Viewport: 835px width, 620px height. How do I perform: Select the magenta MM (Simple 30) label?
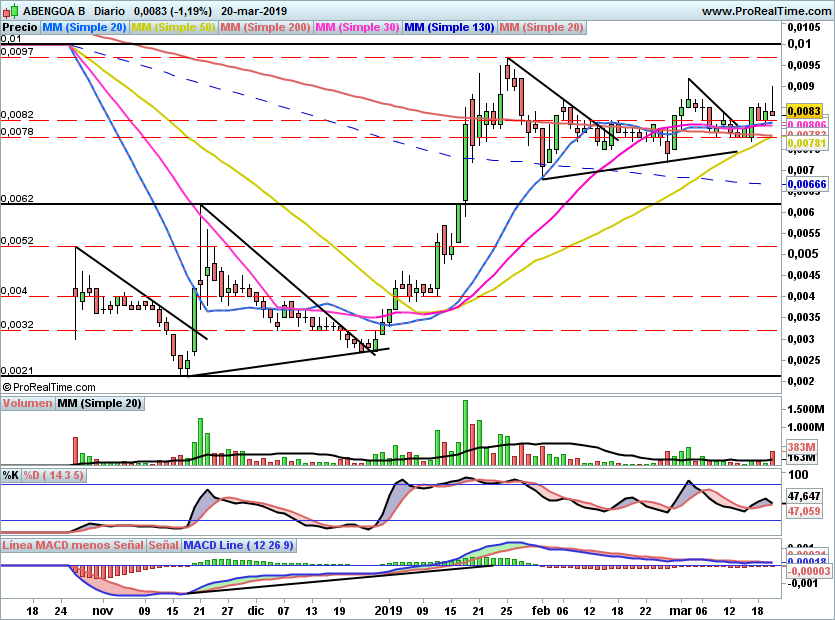(x=357, y=27)
